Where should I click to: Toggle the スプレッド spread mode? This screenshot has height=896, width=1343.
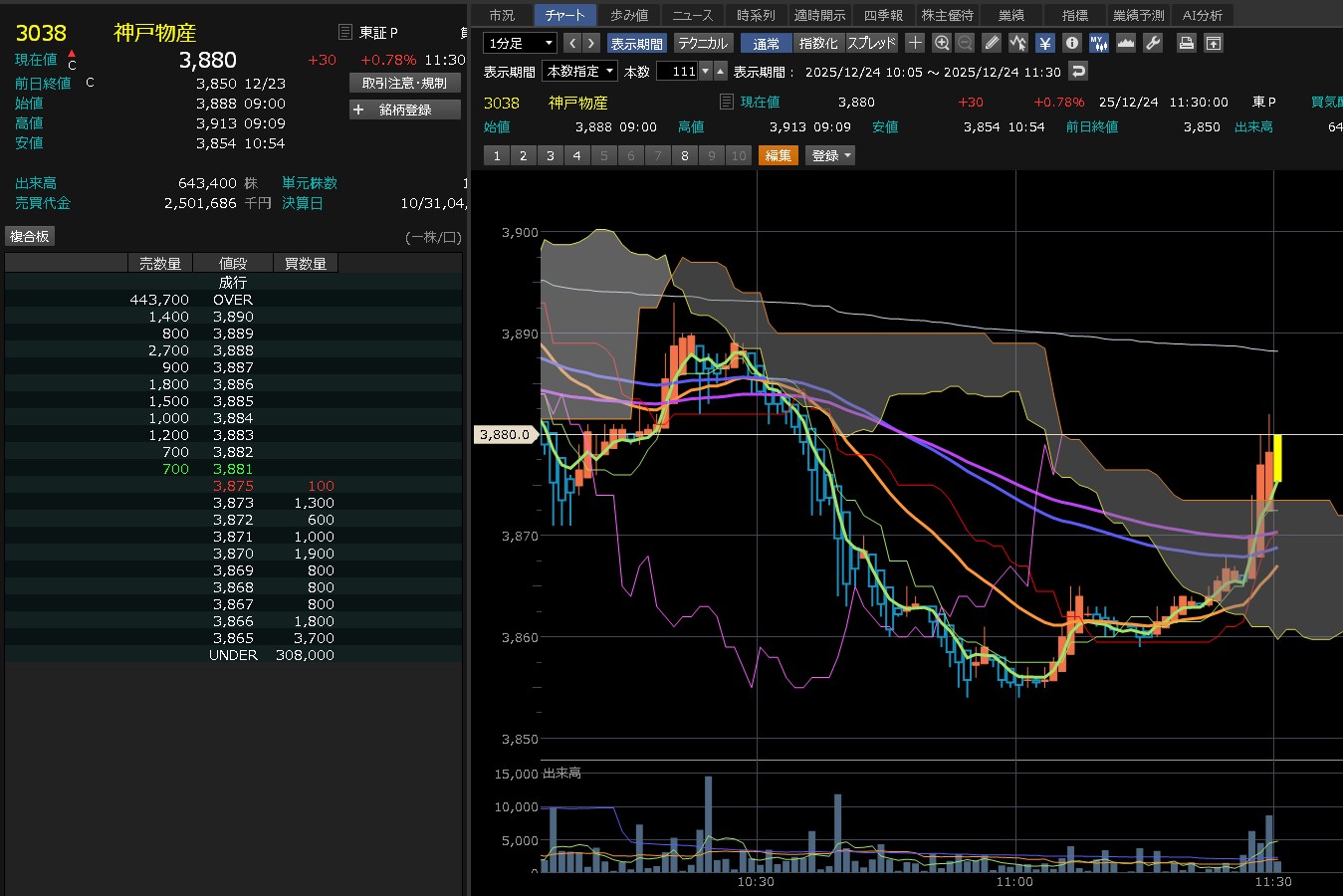[871, 43]
